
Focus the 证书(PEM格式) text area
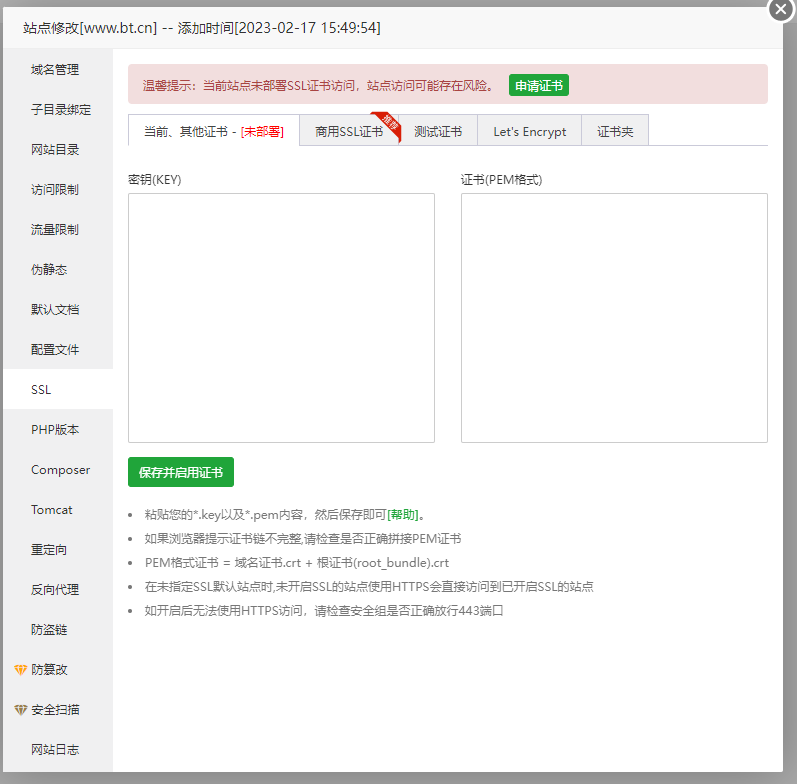point(614,317)
